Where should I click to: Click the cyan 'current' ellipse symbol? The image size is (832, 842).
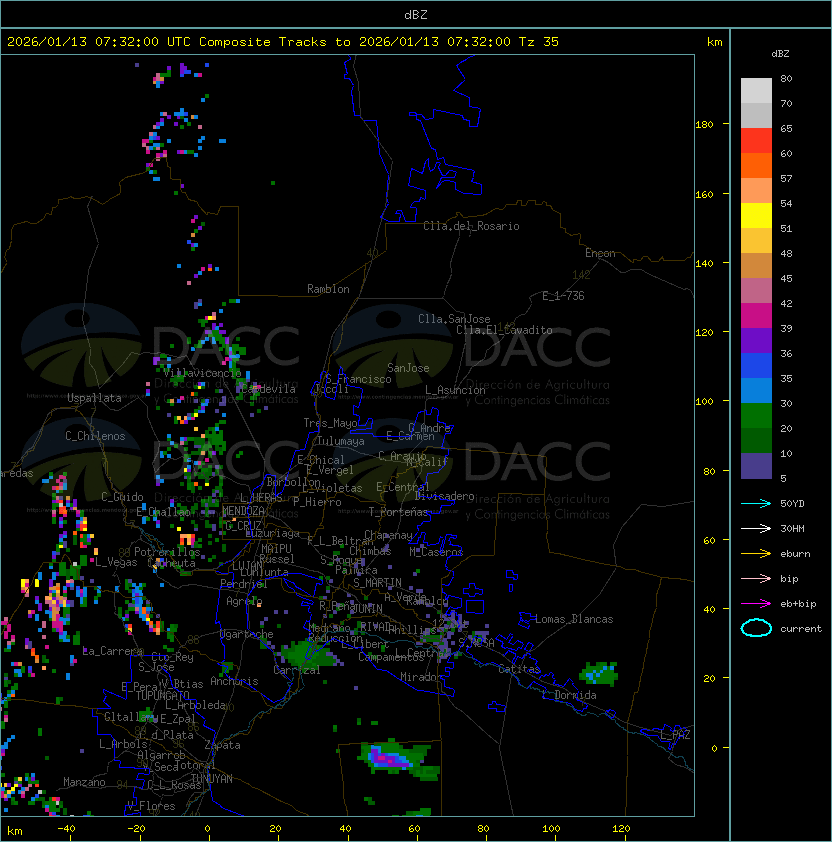(756, 628)
